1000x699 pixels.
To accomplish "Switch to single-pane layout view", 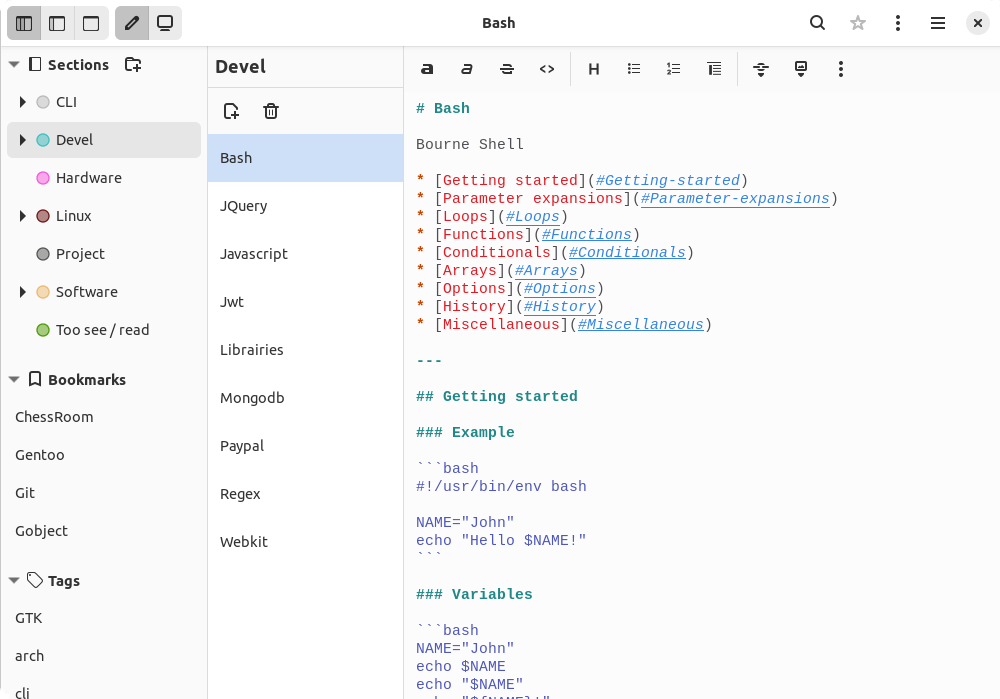I will pos(91,24).
